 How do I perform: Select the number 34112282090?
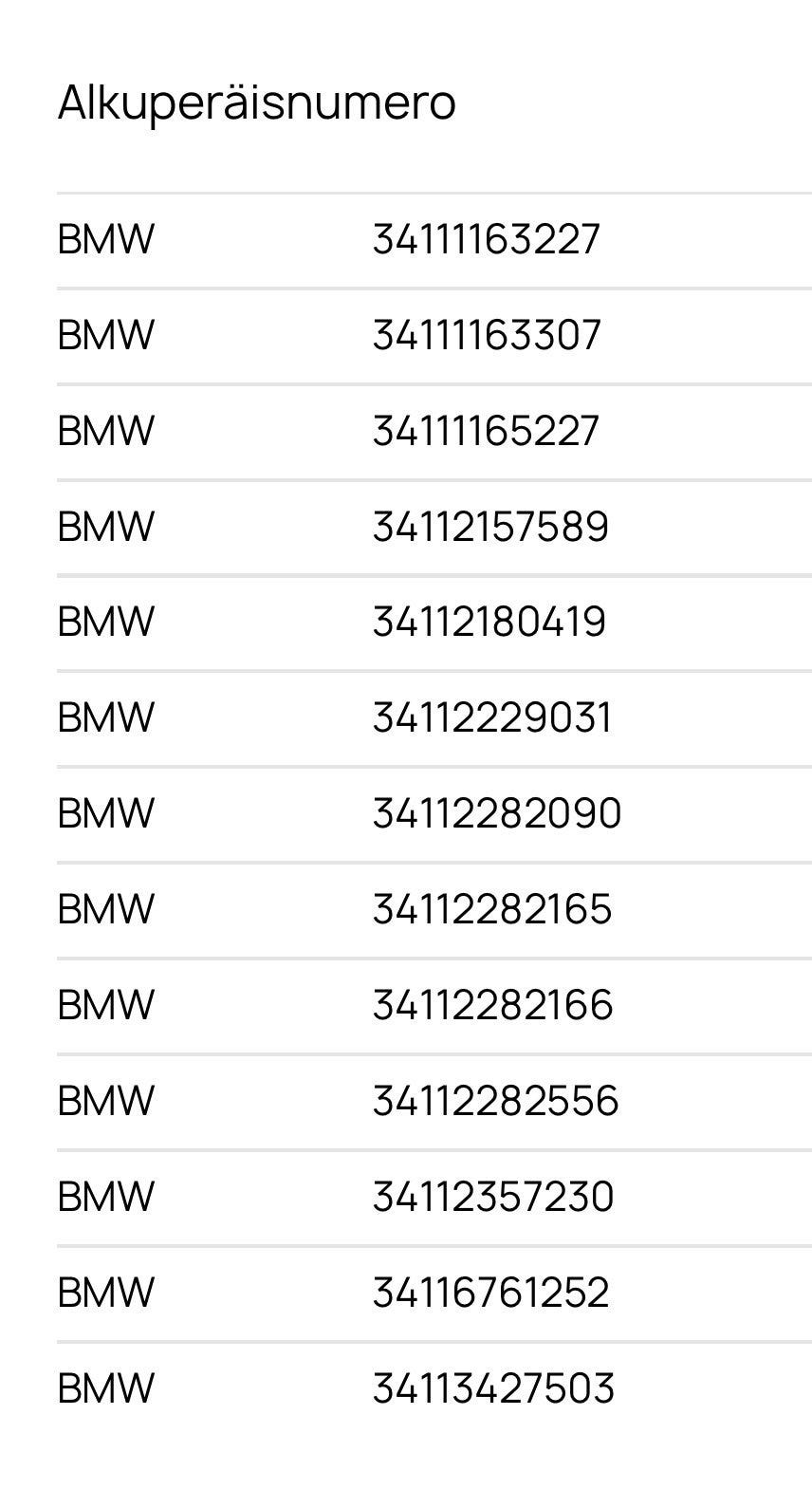click(496, 813)
